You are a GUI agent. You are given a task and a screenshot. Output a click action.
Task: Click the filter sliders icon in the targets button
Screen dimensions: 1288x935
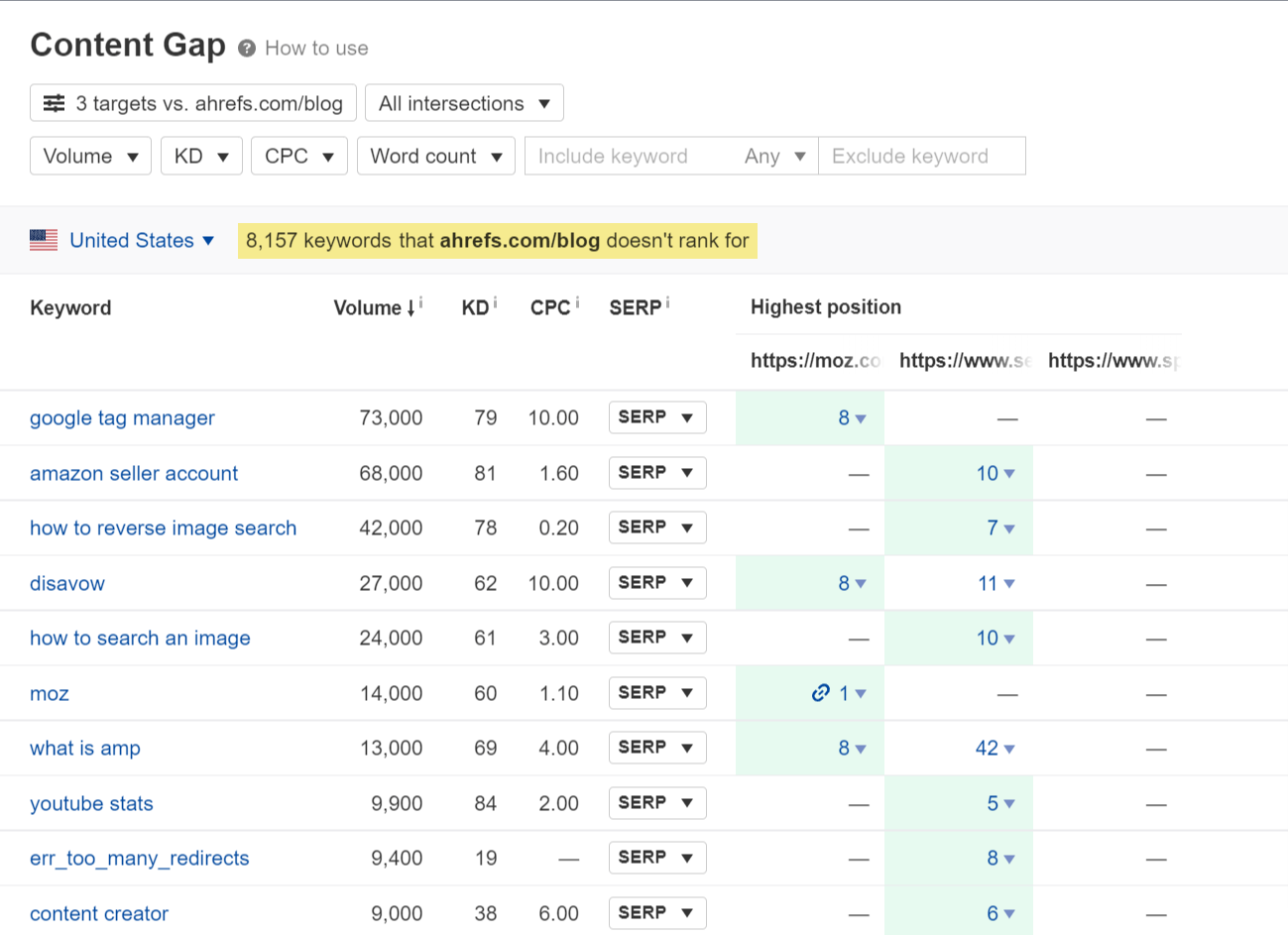(x=53, y=102)
